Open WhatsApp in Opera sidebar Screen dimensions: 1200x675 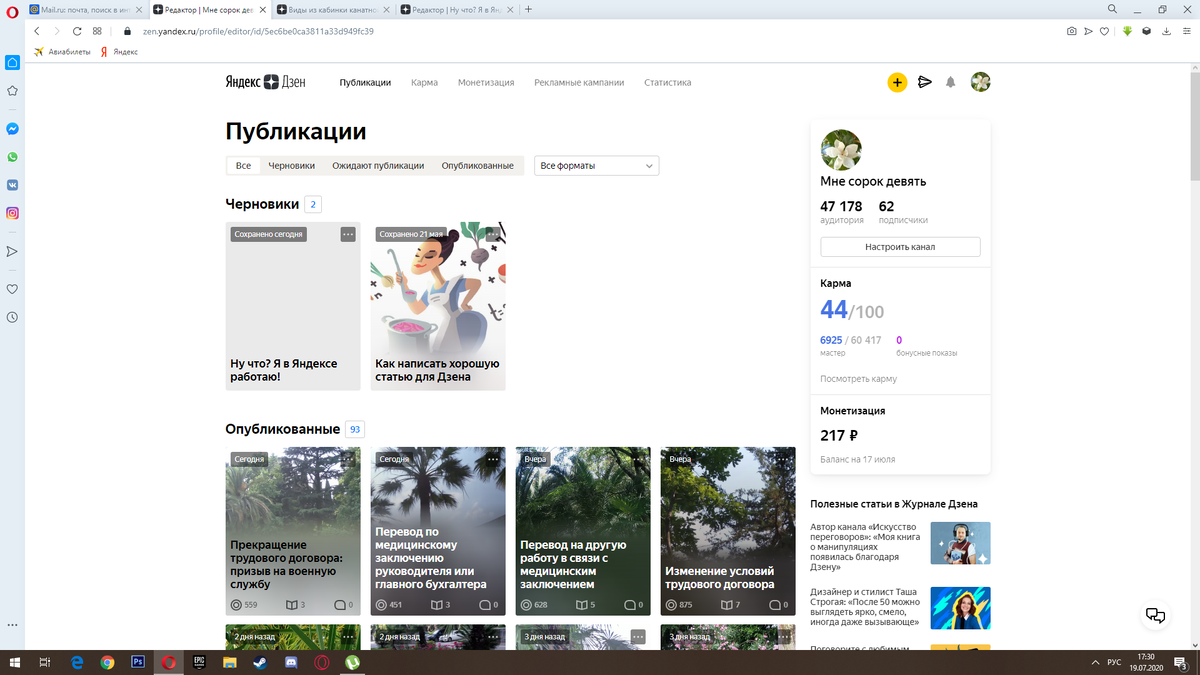point(13,157)
